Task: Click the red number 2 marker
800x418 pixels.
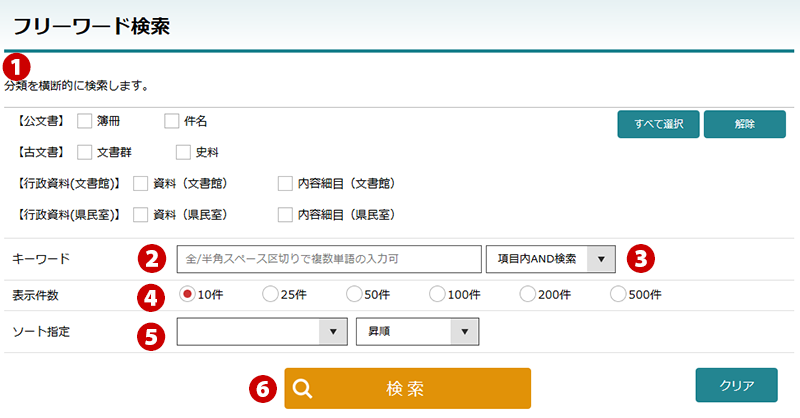Action: [152, 259]
